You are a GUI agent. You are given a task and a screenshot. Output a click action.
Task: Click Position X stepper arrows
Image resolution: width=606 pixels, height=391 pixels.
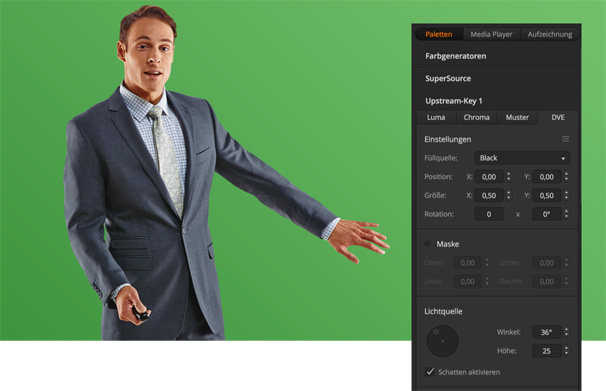click(x=509, y=177)
